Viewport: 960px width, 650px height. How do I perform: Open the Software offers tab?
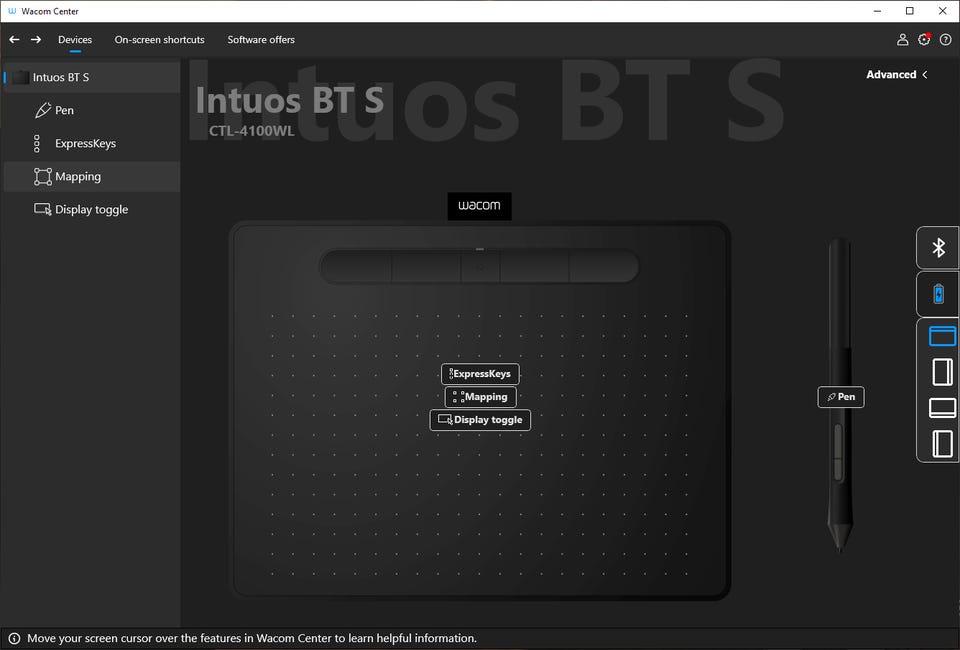pyautogui.click(x=261, y=40)
